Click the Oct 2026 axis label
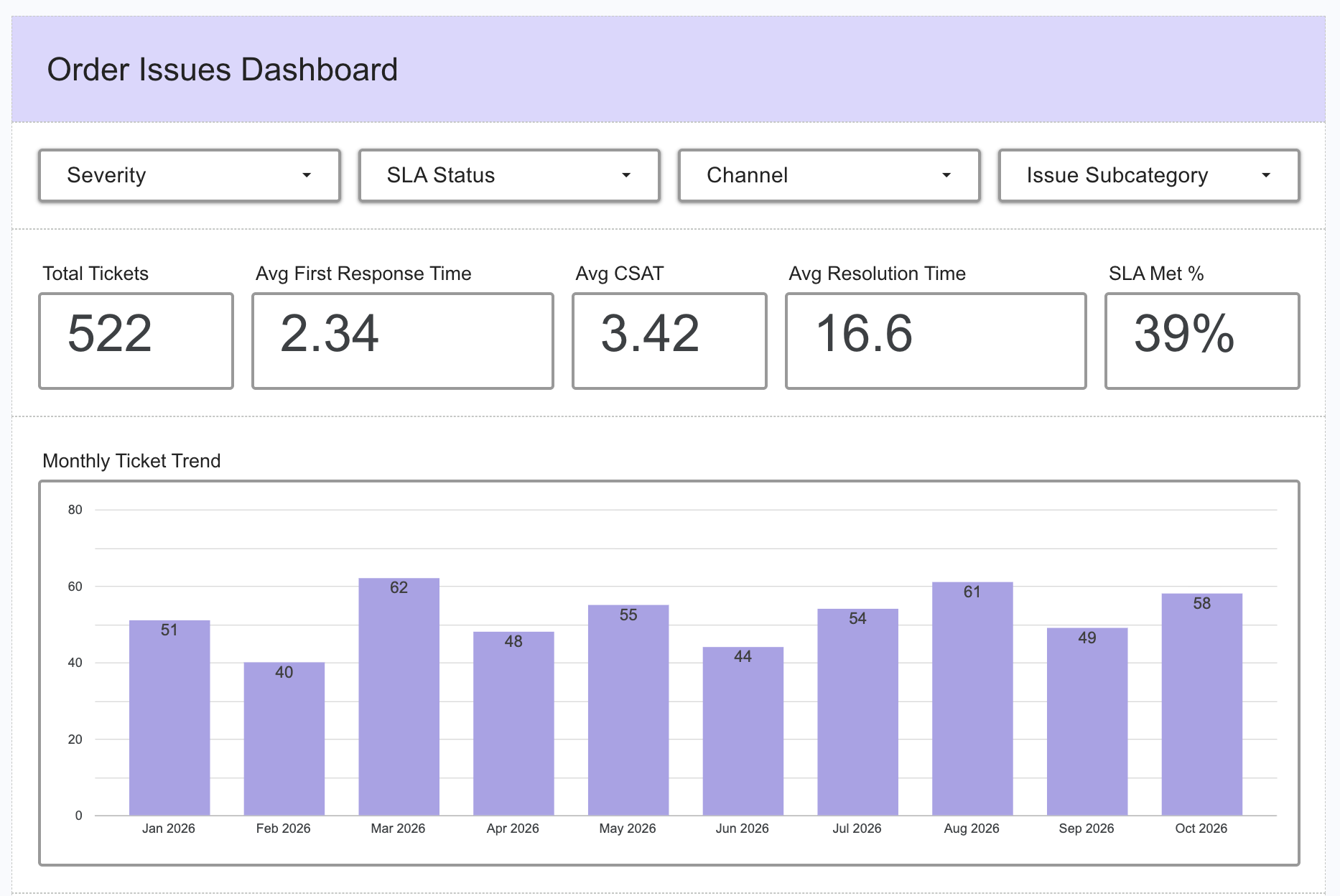Viewport: 1340px width, 896px height. [x=1201, y=829]
